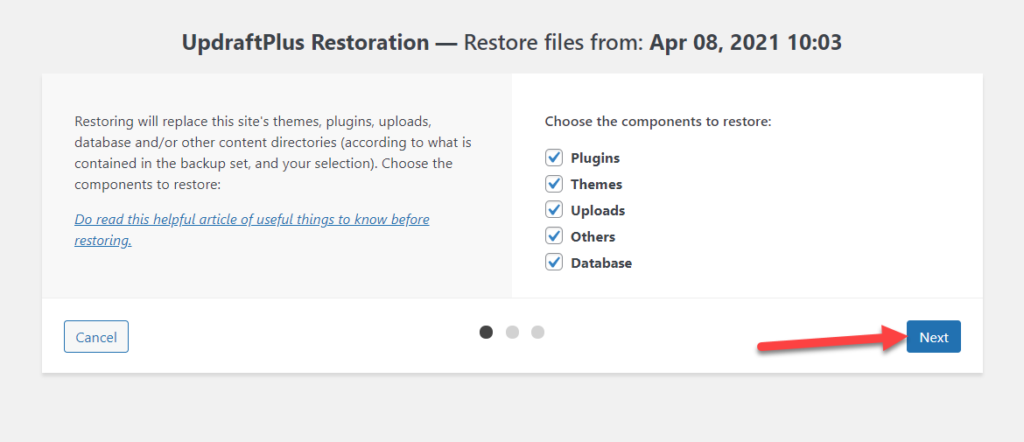Viewport: 1024px width, 442px height.
Task: Untick the Others checkbox
Action: pyautogui.click(x=554, y=236)
